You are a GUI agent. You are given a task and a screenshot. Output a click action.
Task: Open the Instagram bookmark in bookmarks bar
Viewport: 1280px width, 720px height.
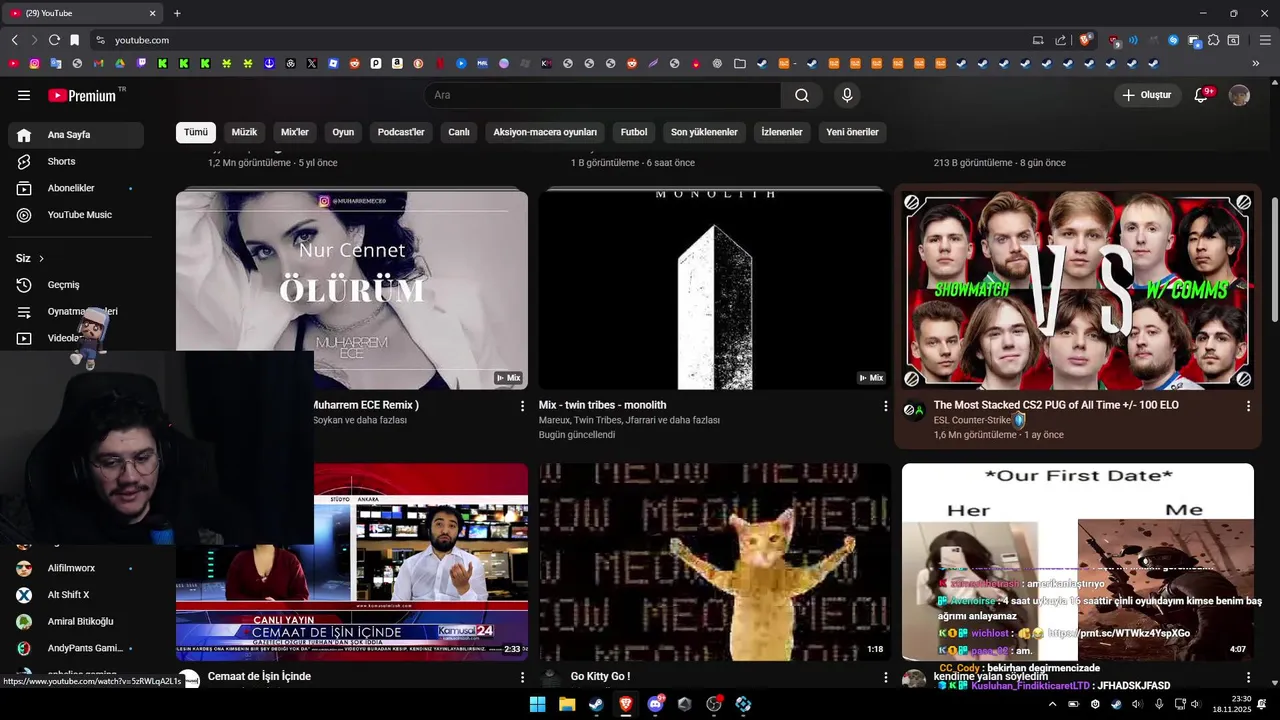pos(35,63)
